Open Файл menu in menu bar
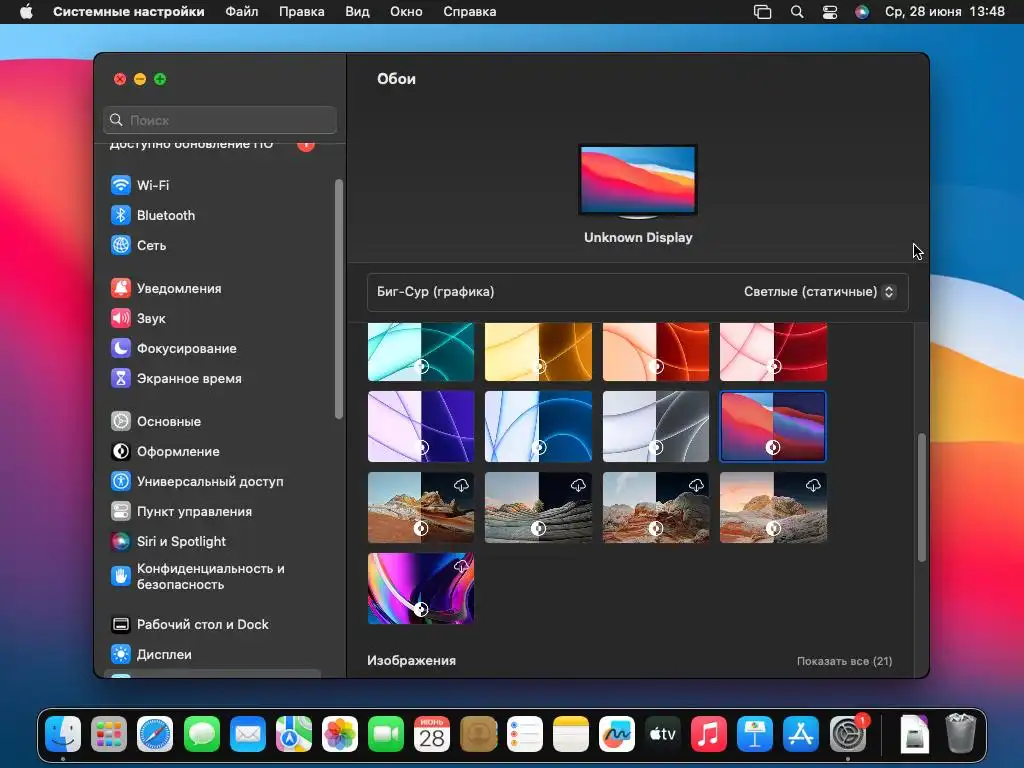The height and width of the screenshot is (768, 1024). coord(242,12)
